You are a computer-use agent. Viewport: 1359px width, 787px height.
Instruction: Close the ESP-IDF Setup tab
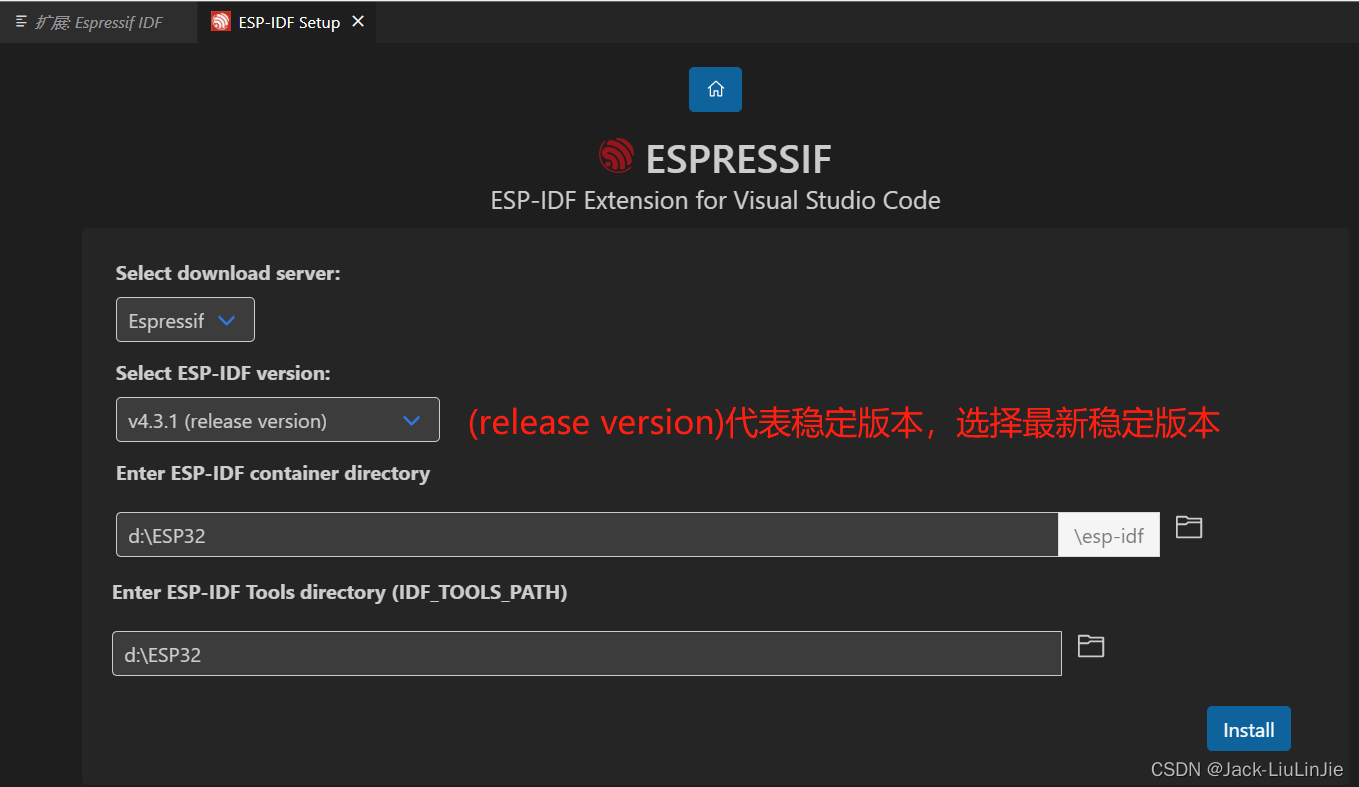358,22
